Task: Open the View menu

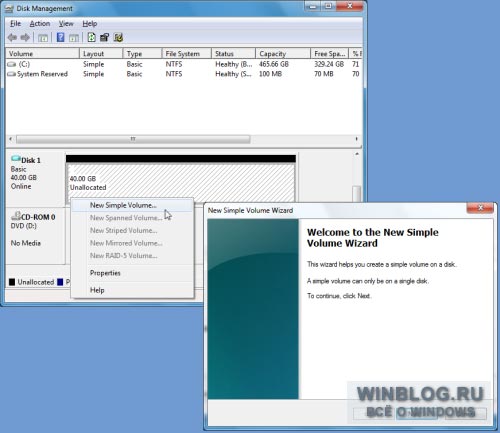Action: [66, 24]
